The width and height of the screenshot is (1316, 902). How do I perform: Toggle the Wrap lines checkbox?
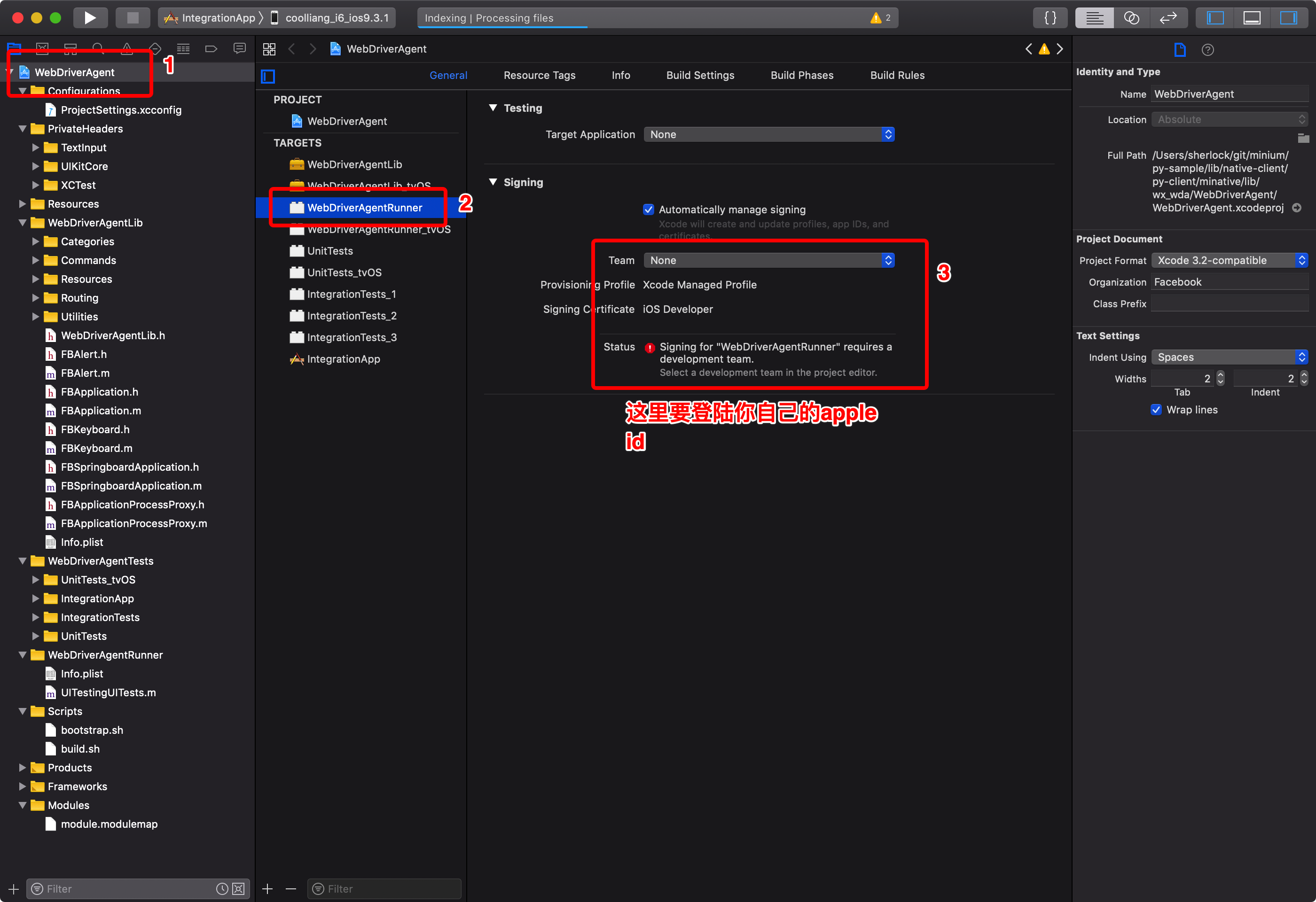pos(1156,410)
